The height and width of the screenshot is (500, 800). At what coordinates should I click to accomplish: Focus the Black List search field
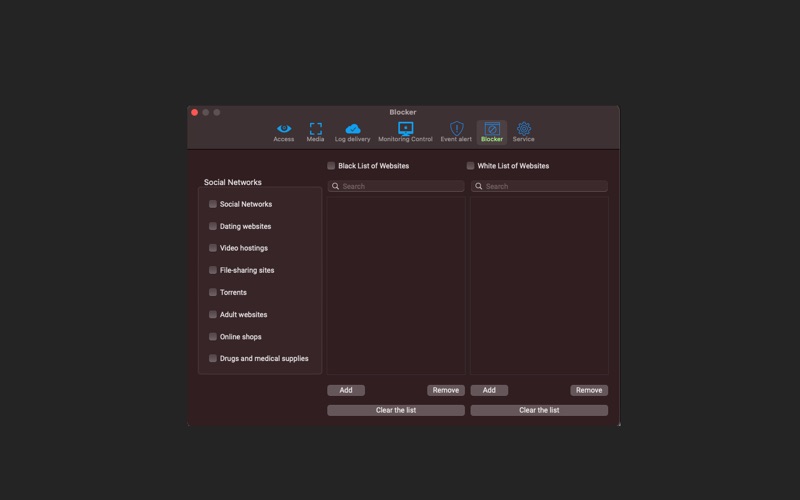(396, 186)
